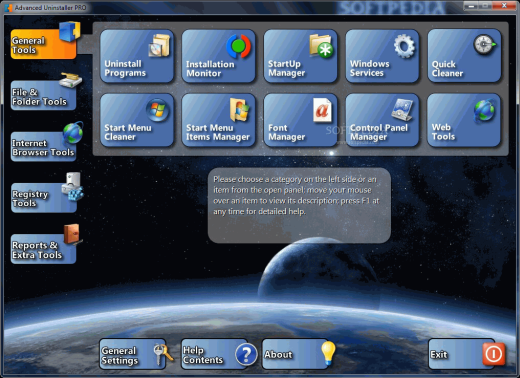Click the Advanced Uninstaller PRO title bar icon

8,7
